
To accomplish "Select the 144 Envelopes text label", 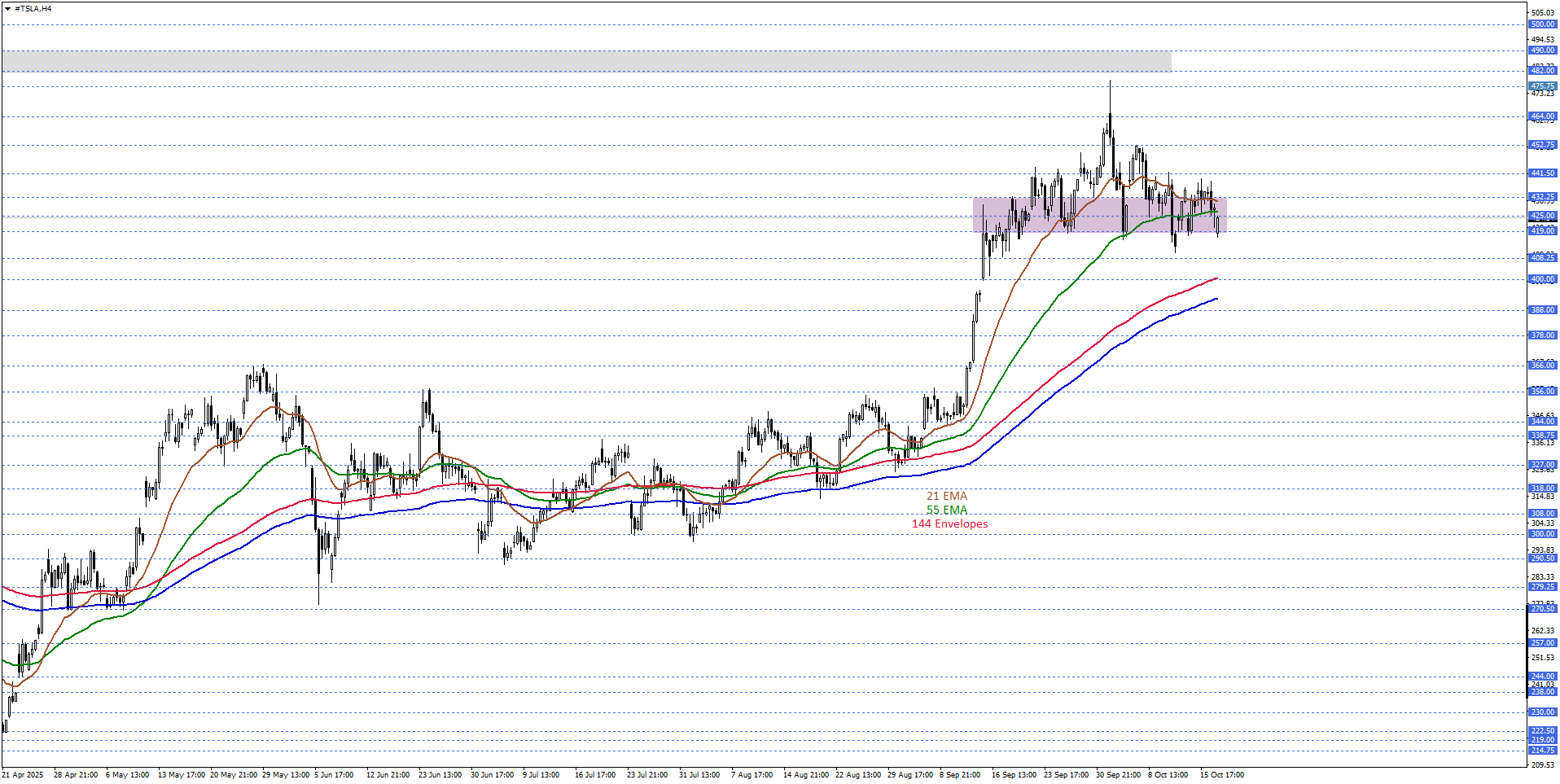I will (949, 524).
